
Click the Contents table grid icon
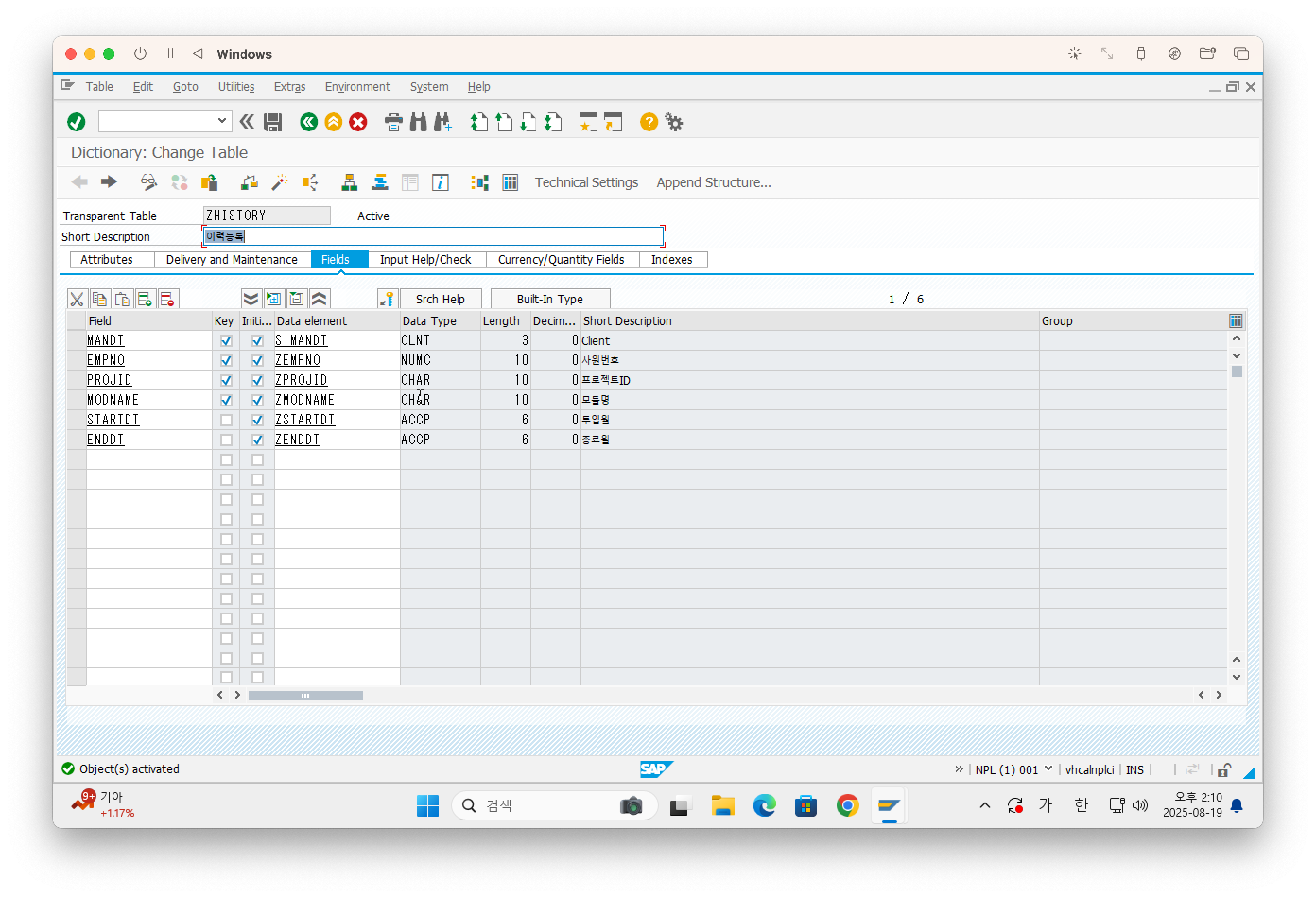[x=510, y=182]
